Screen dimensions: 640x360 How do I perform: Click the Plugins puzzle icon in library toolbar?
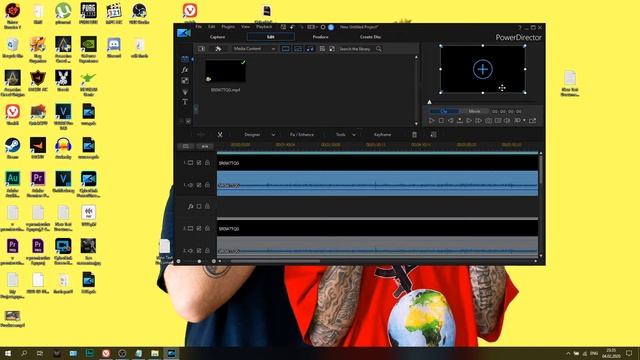pyautogui.click(x=218, y=49)
